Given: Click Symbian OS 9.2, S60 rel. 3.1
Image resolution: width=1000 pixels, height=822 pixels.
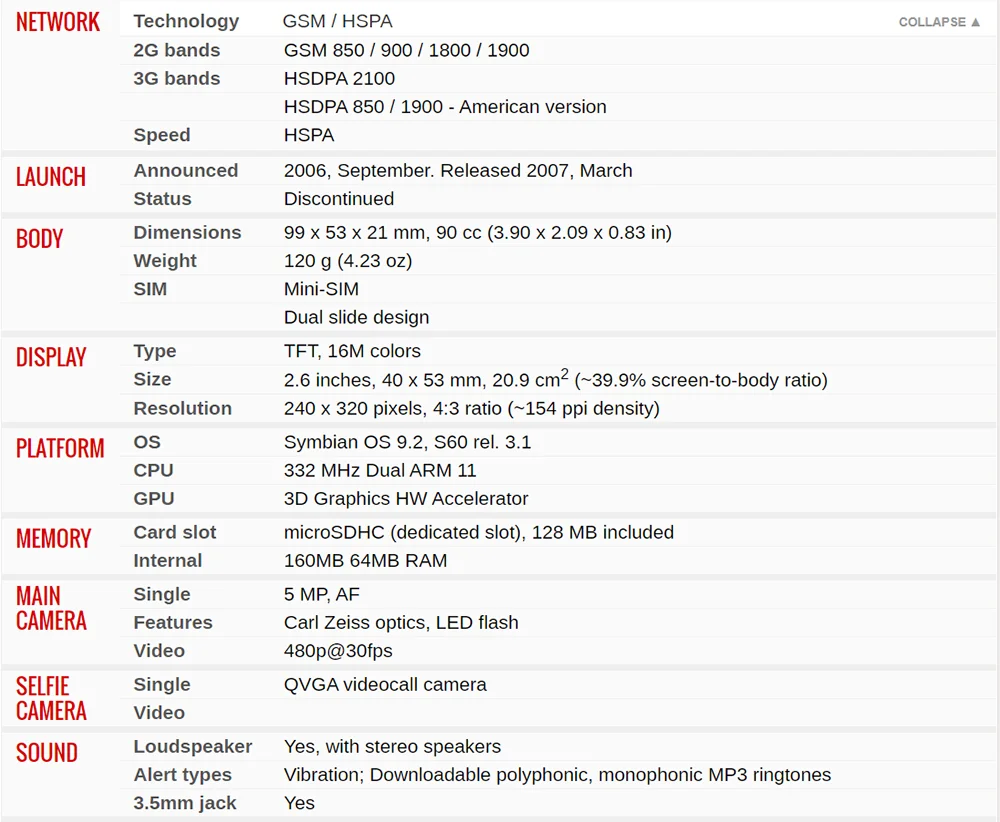Looking at the screenshot, I should pyautogui.click(x=408, y=442).
